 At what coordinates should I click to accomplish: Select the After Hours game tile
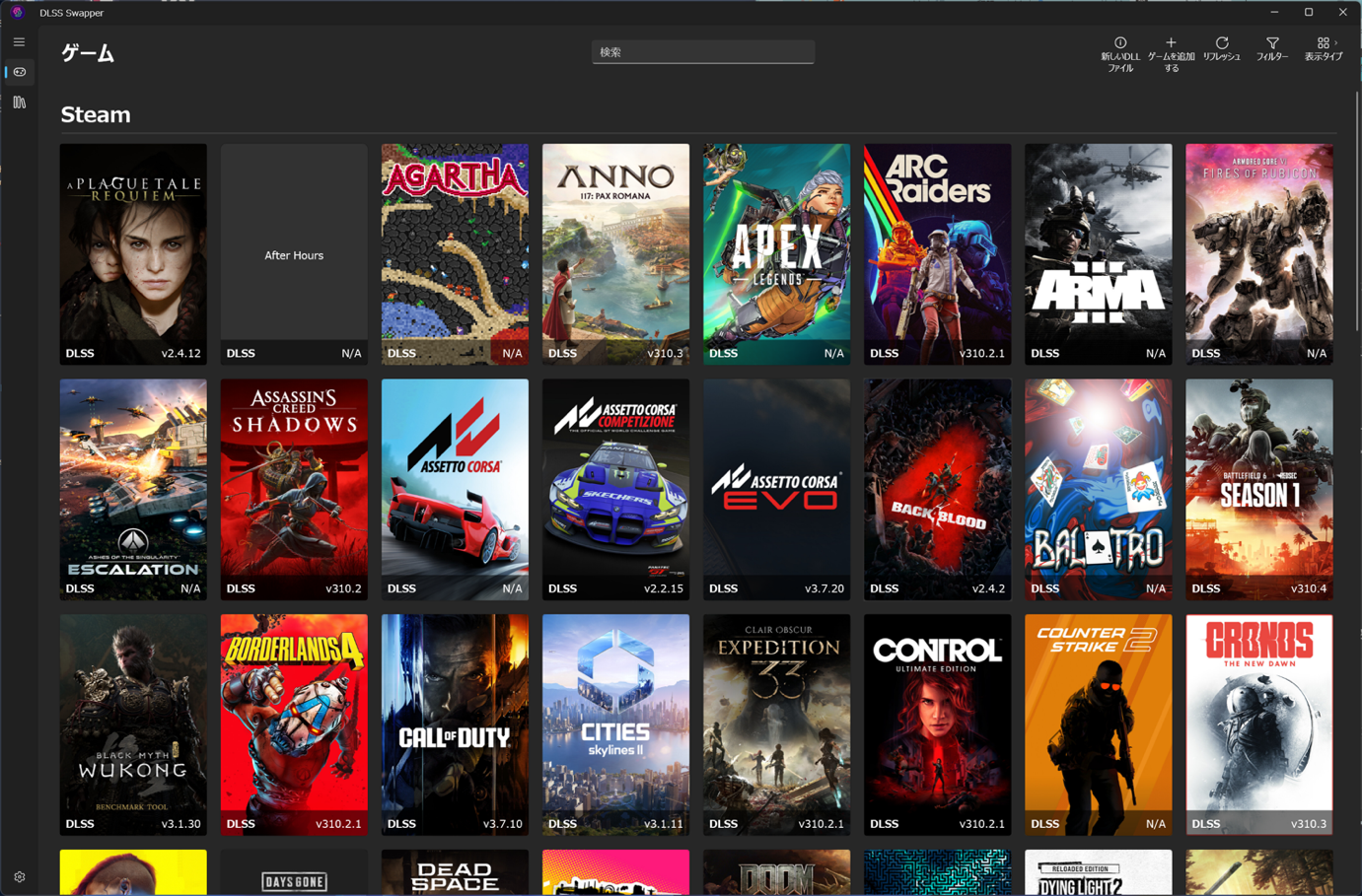[294, 254]
